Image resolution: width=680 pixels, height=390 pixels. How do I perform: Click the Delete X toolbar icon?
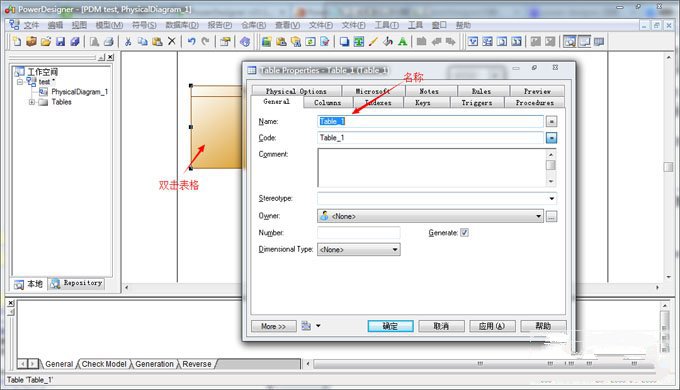click(172, 42)
